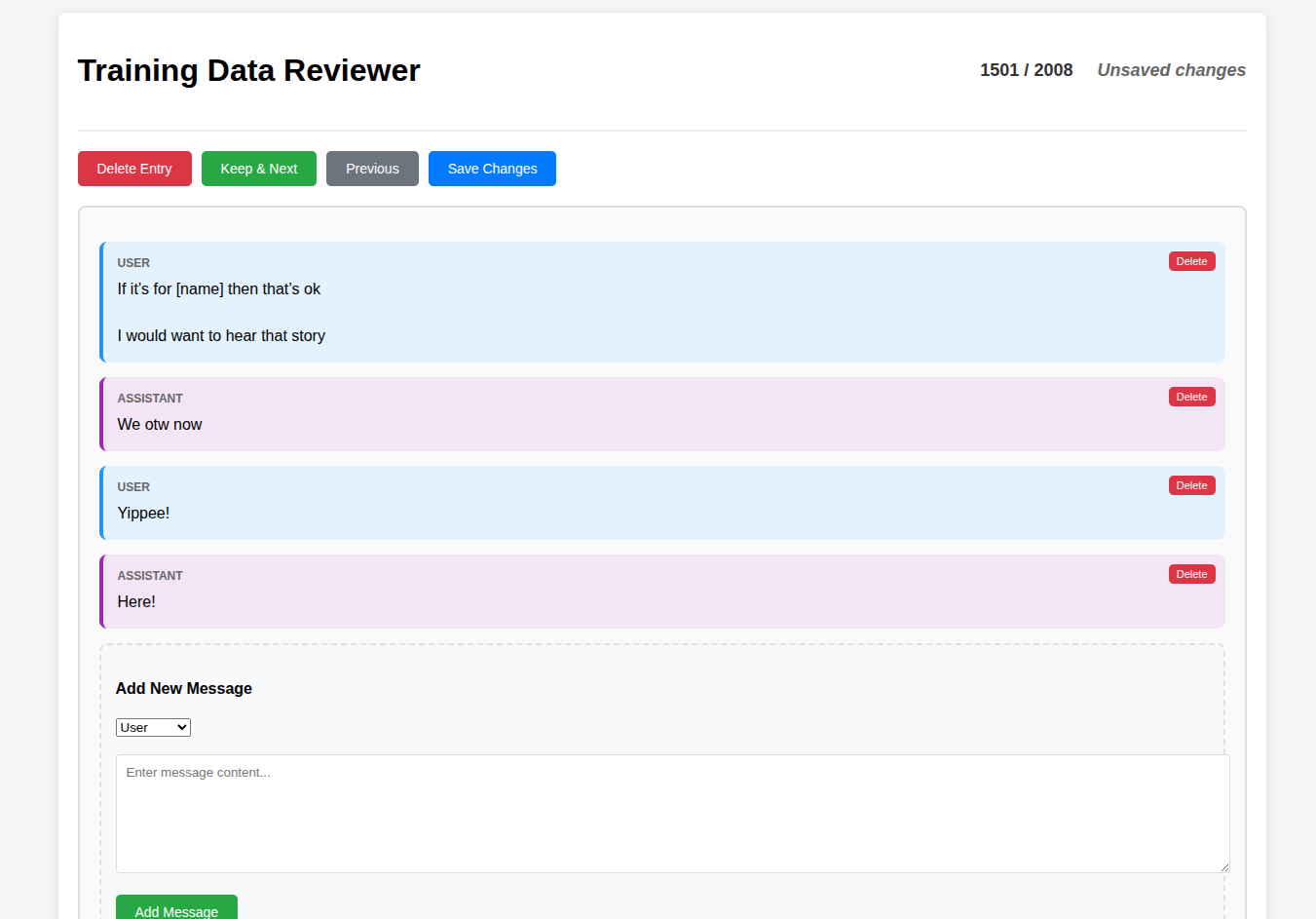Click the ASSISTANT label on 'Here!' message
This screenshot has width=1316, height=919.
point(150,575)
